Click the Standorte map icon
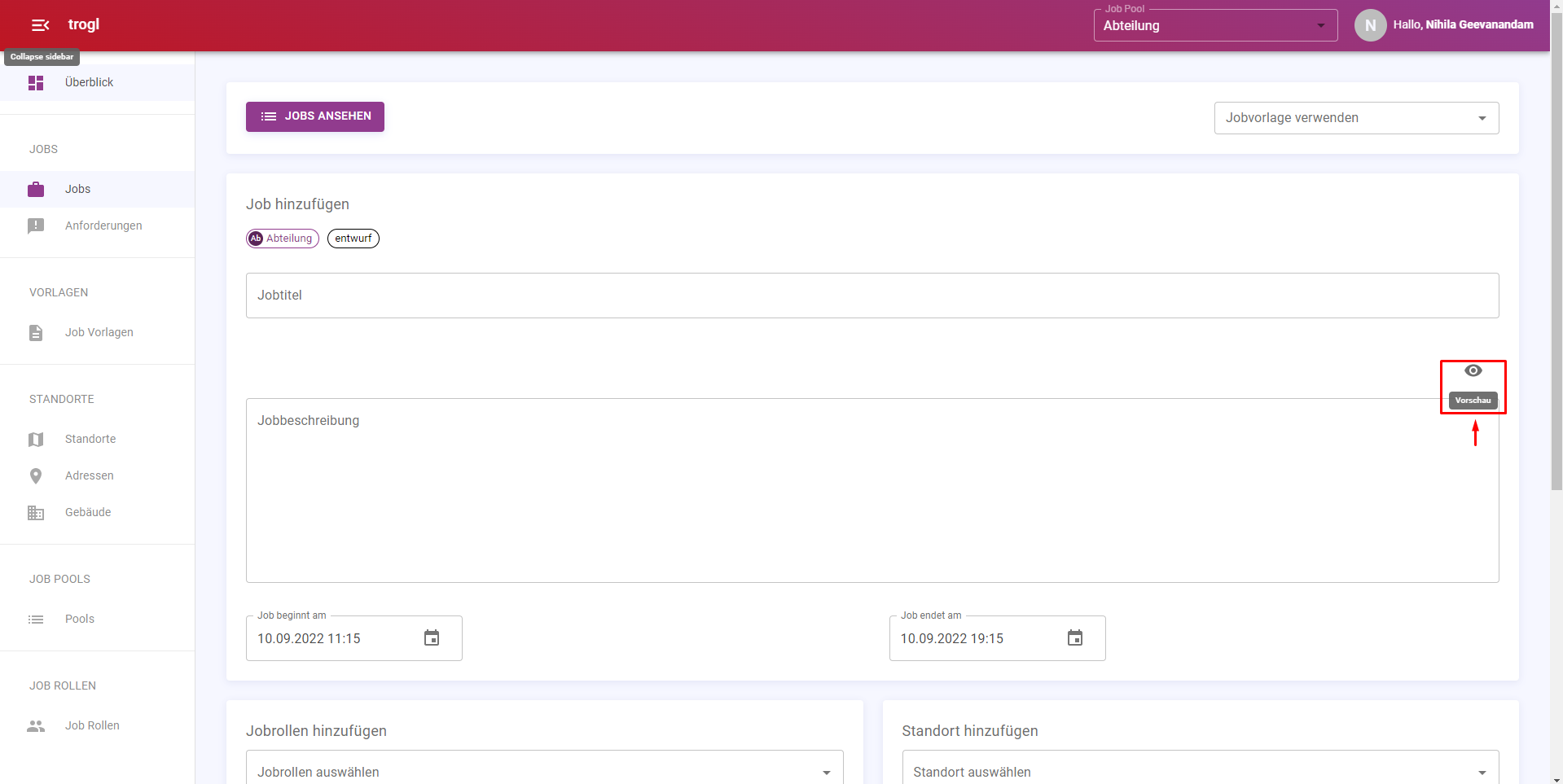Image resolution: width=1563 pixels, height=784 pixels. [36, 440]
